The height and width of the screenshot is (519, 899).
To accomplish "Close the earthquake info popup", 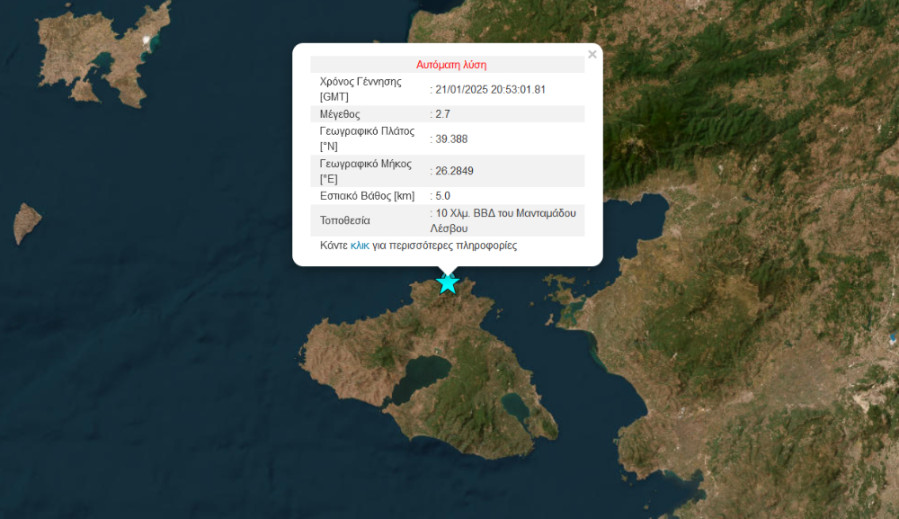I will pyautogui.click(x=592, y=55).
